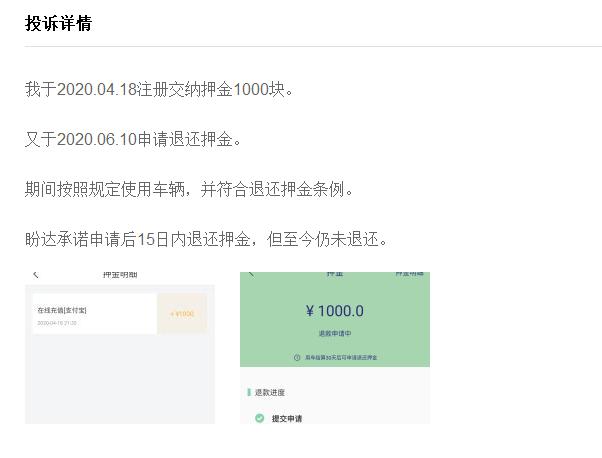Viewport: 602px width, 458px height.
Task: Click the line mentioning 2020.04.18 registration
Action: pyautogui.click(x=160, y=89)
